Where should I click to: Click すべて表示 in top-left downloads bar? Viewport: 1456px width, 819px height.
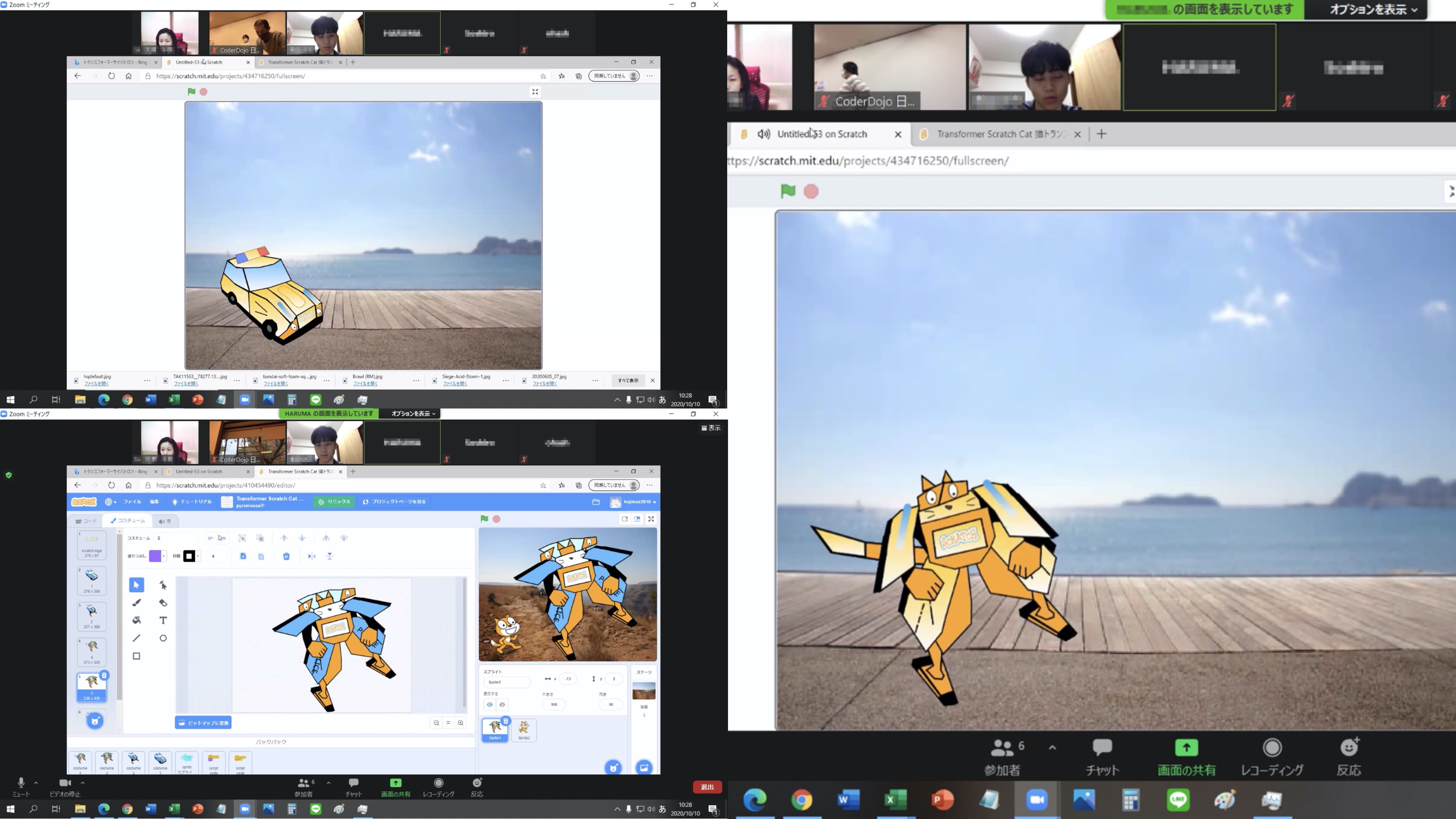click(628, 381)
